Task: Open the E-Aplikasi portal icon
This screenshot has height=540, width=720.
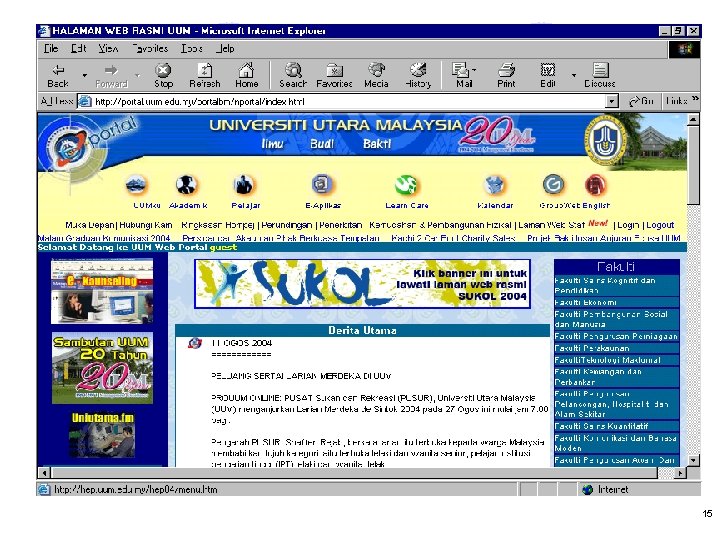Action: (x=322, y=185)
